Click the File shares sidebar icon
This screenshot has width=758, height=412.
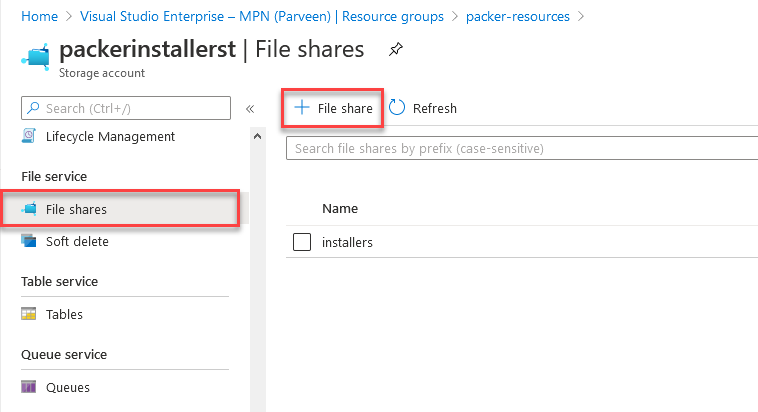29,210
